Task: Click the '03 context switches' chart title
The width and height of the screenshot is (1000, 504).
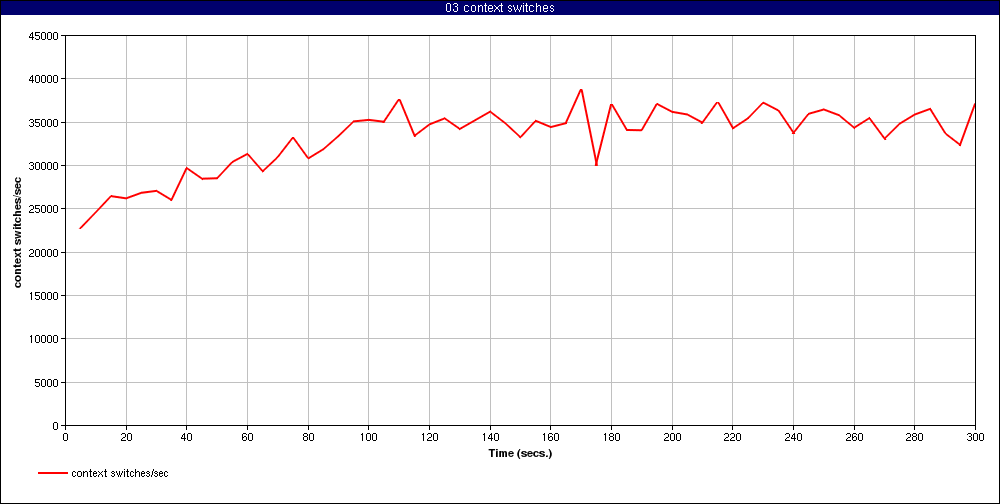Action: tap(500, 8)
